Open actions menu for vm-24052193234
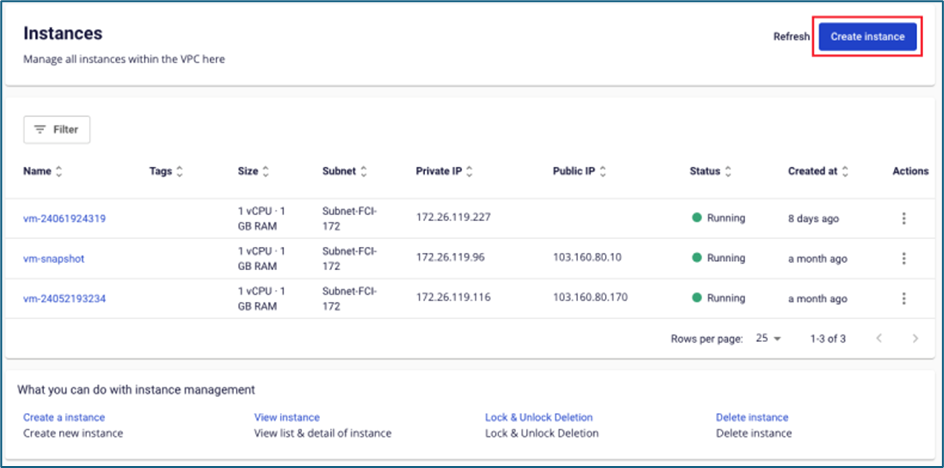The width and height of the screenshot is (944, 468). coord(903,298)
